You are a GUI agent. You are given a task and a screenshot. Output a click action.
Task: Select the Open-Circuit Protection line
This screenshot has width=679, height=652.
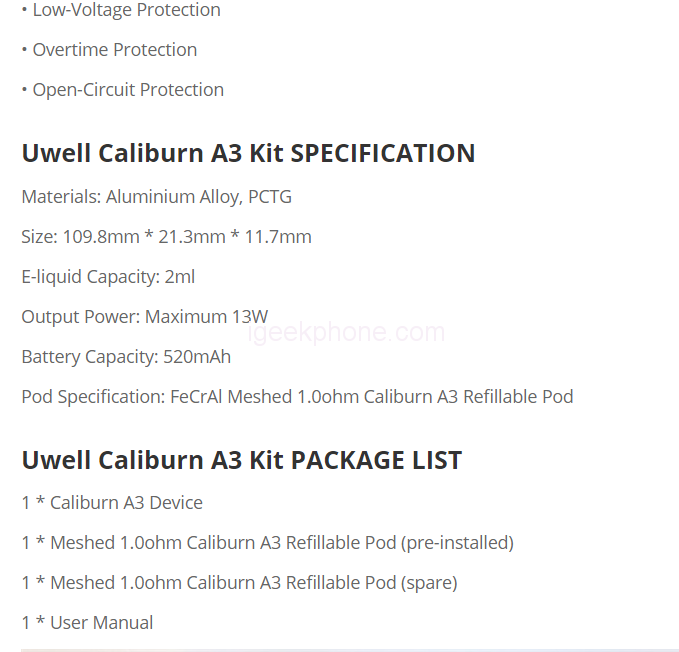(x=127, y=90)
